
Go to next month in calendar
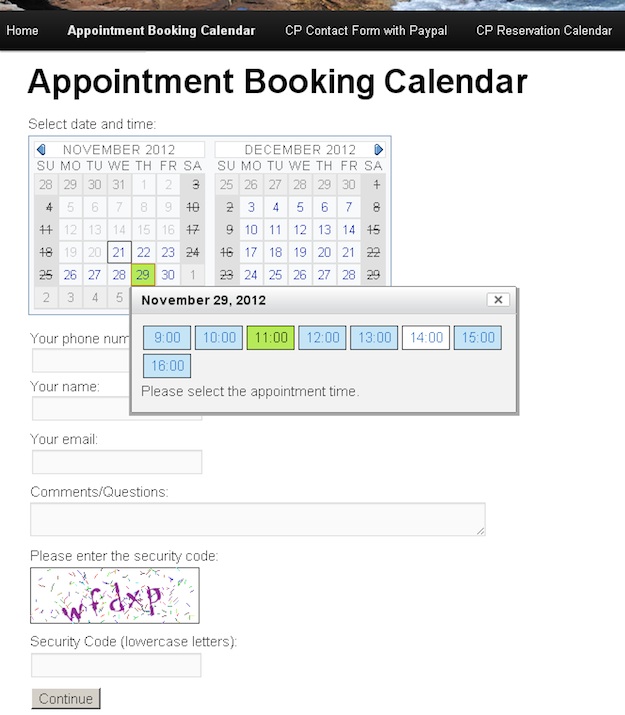[x=379, y=150]
